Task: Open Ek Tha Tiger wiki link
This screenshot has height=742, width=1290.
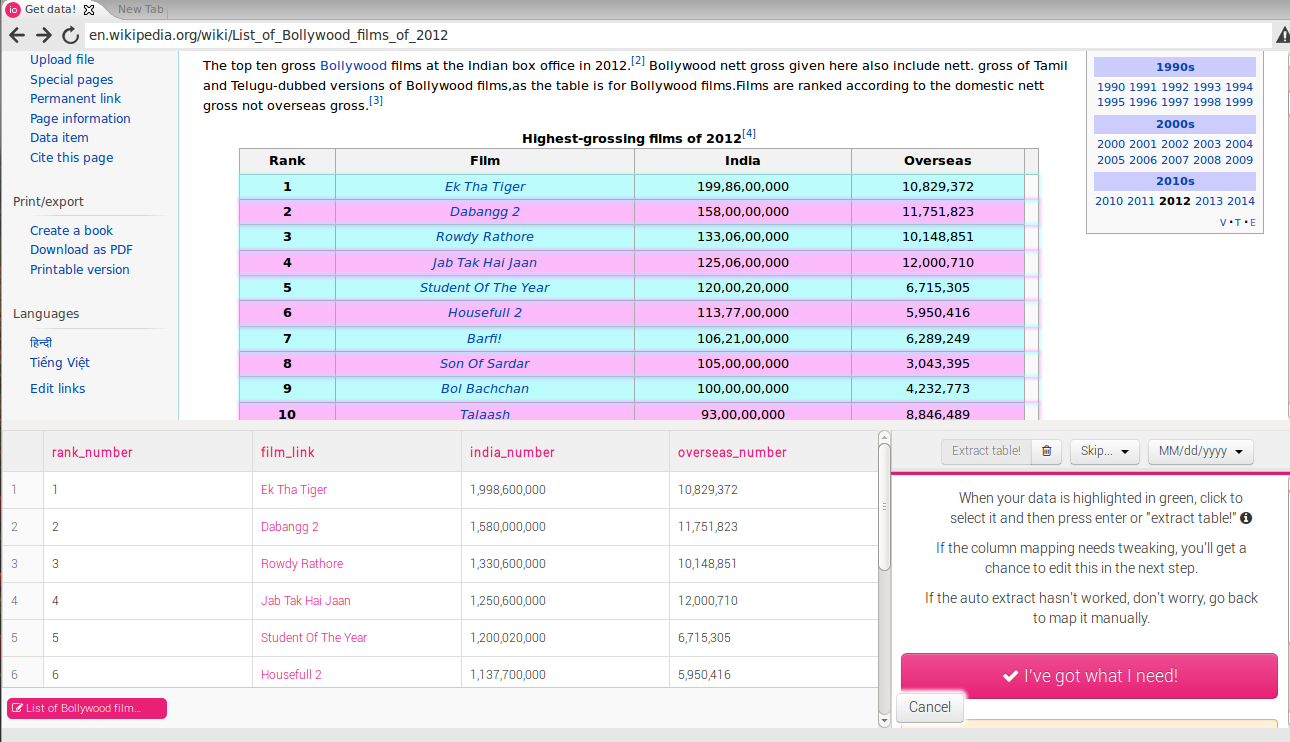Action: click(485, 186)
